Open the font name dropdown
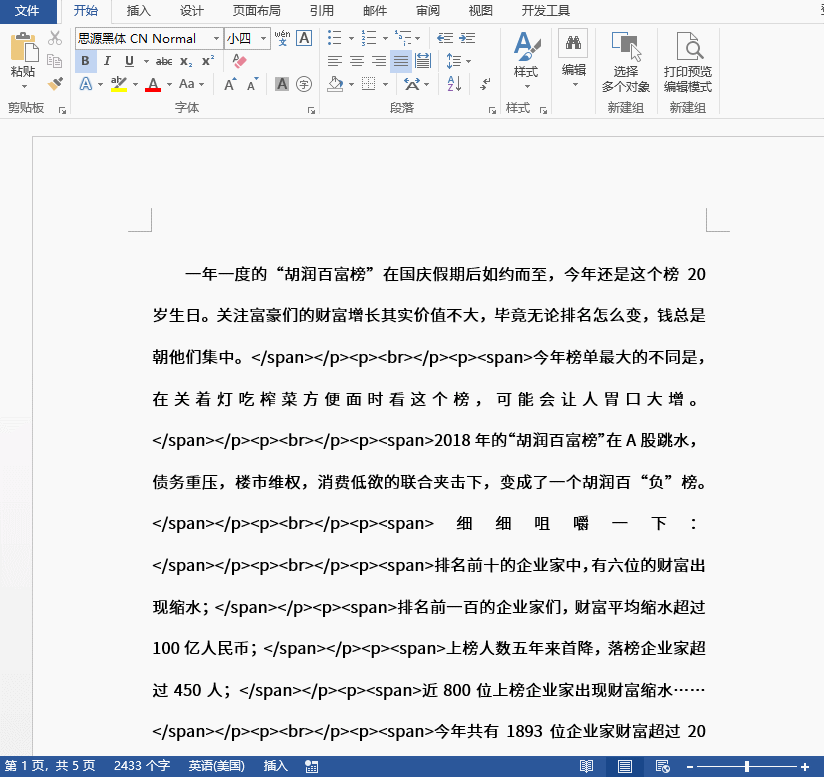 pyautogui.click(x=216, y=40)
